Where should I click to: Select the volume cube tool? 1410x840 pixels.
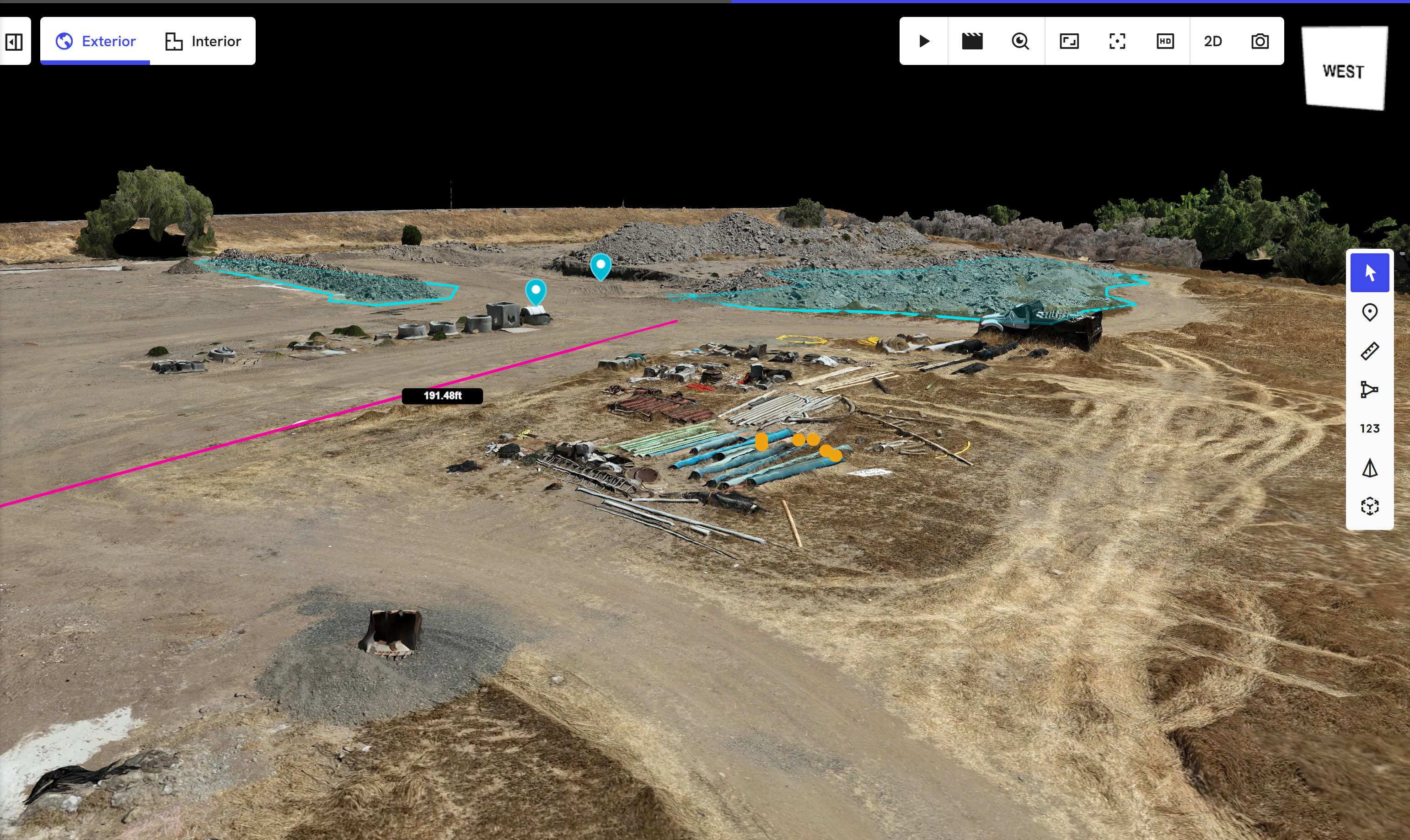pyautogui.click(x=1369, y=506)
